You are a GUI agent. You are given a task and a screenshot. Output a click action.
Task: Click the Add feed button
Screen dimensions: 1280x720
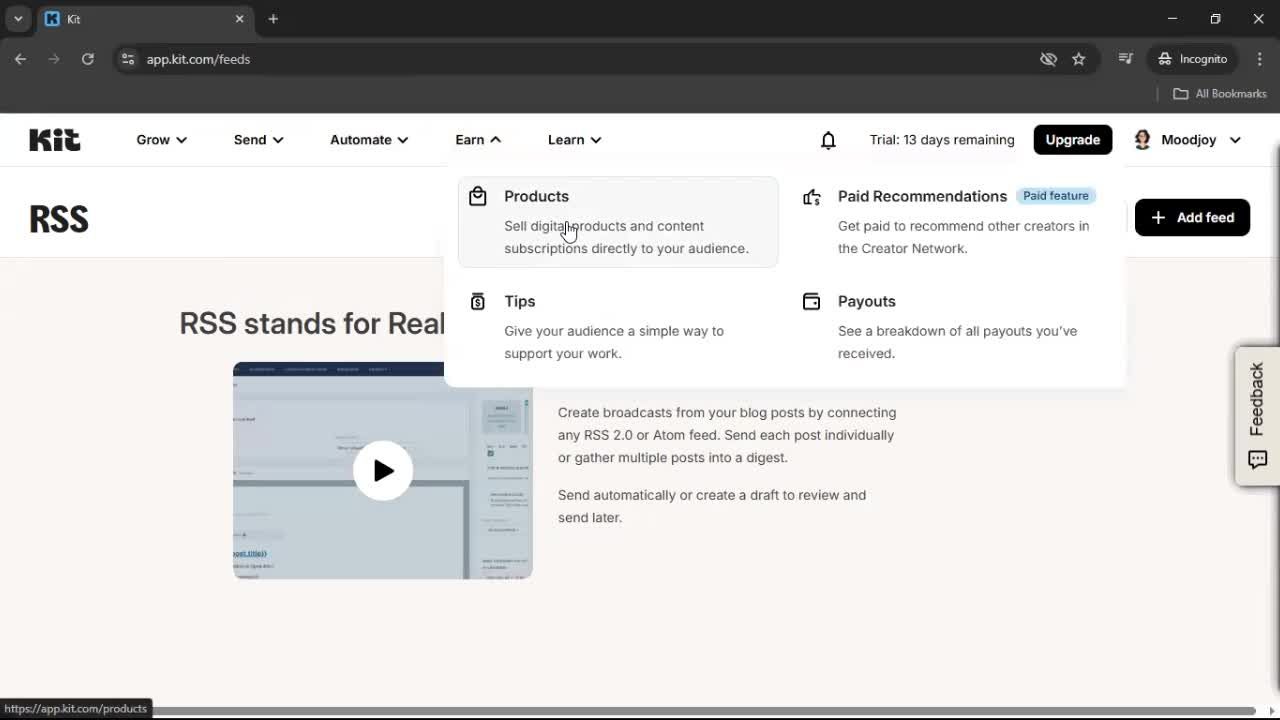tap(1192, 217)
